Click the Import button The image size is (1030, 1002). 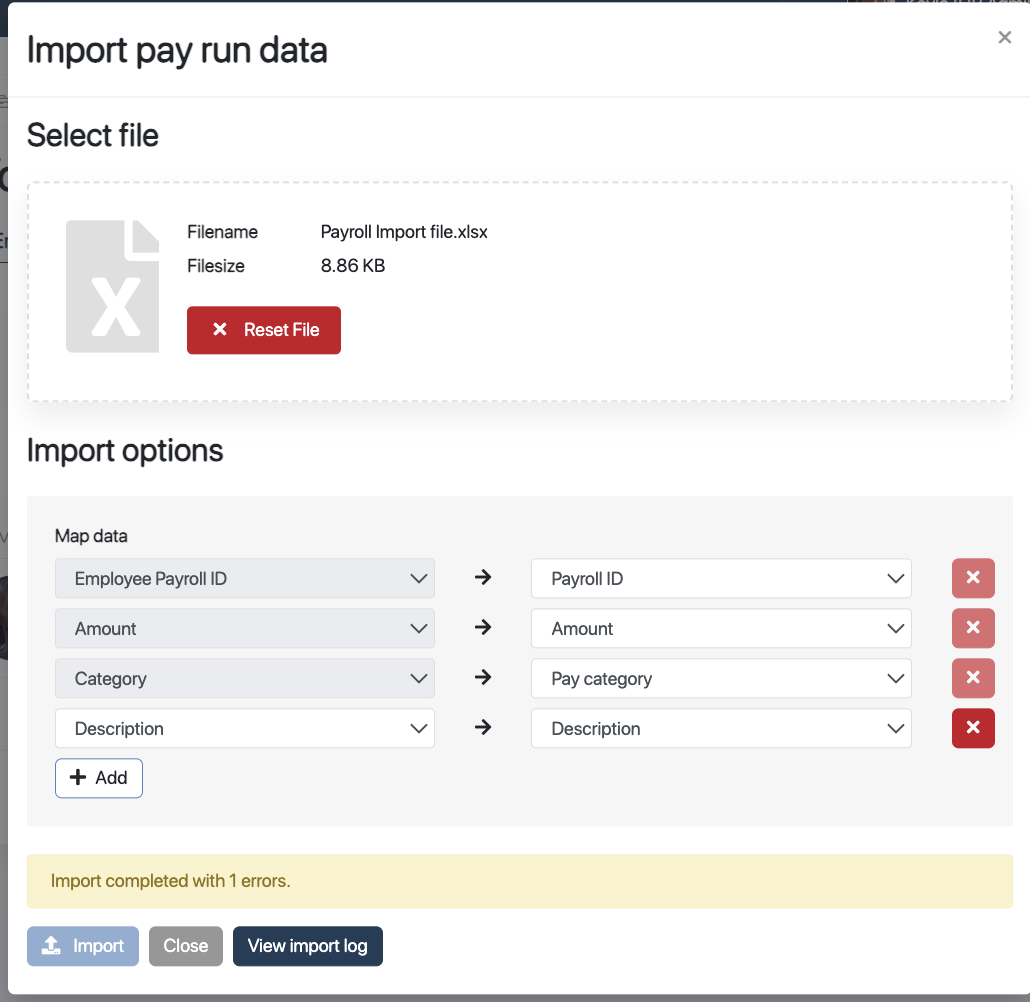[x=83, y=946]
